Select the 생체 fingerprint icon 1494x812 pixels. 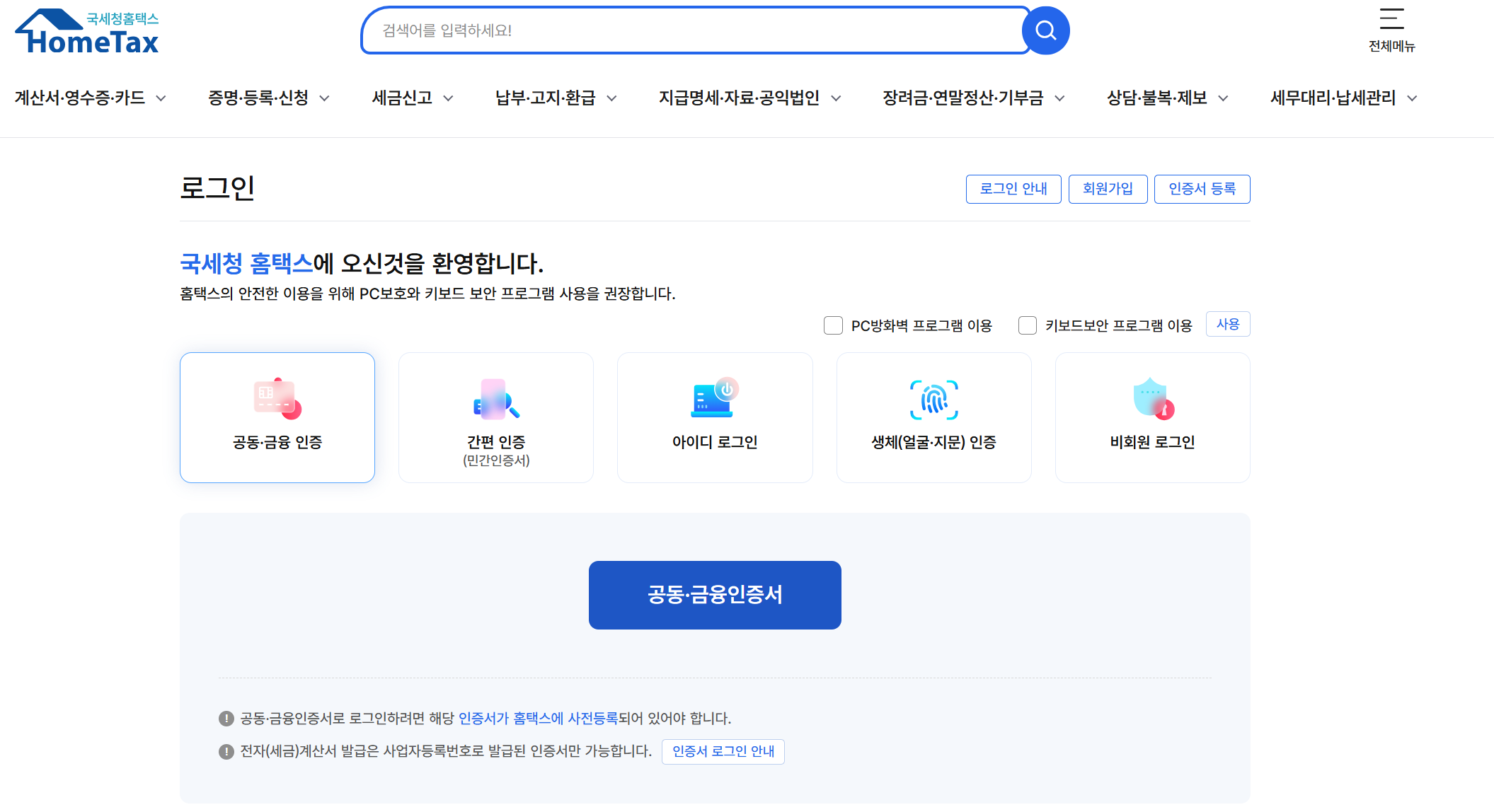pos(934,400)
